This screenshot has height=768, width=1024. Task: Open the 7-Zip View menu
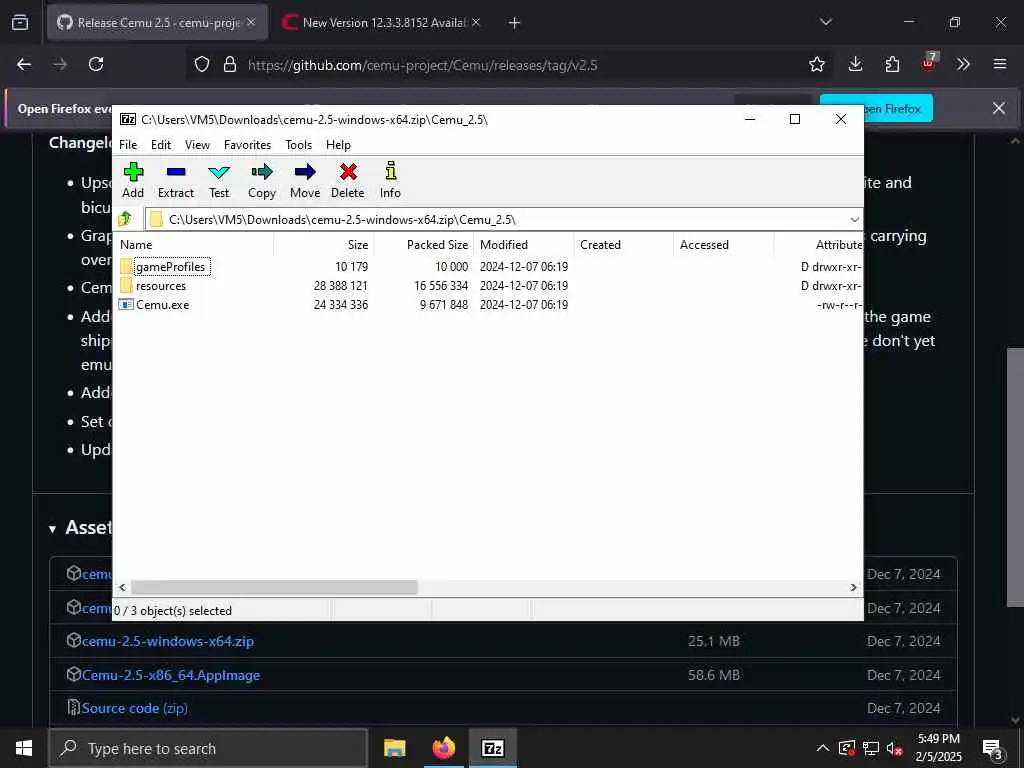pos(197,144)
